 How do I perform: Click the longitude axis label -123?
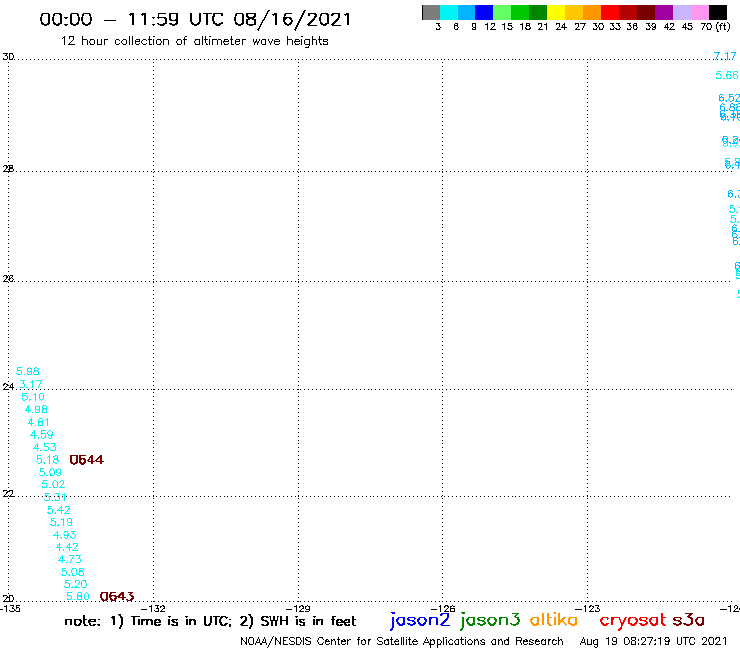pyautogui.click(x=588, y=609)
